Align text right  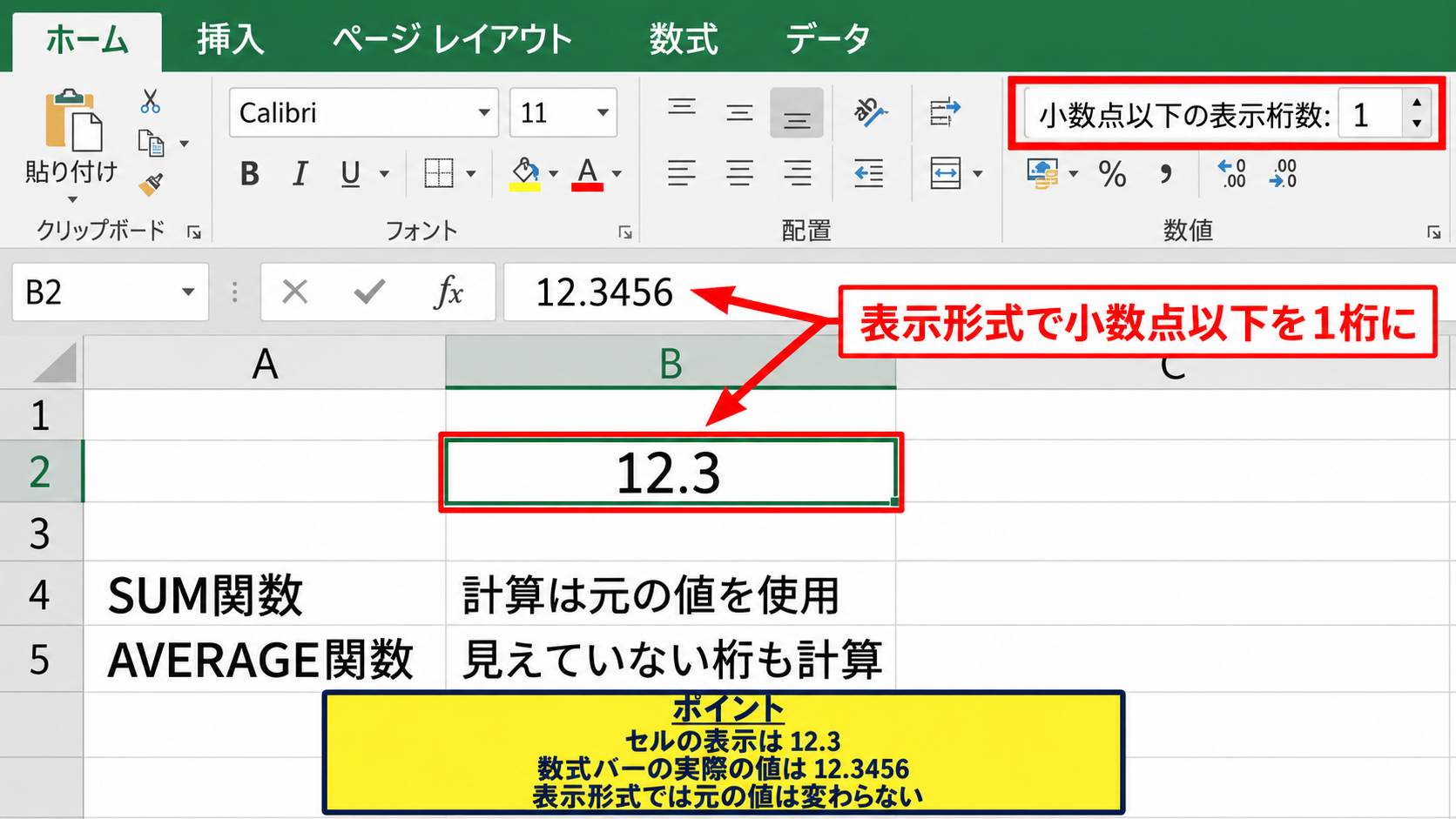point(797,173)
